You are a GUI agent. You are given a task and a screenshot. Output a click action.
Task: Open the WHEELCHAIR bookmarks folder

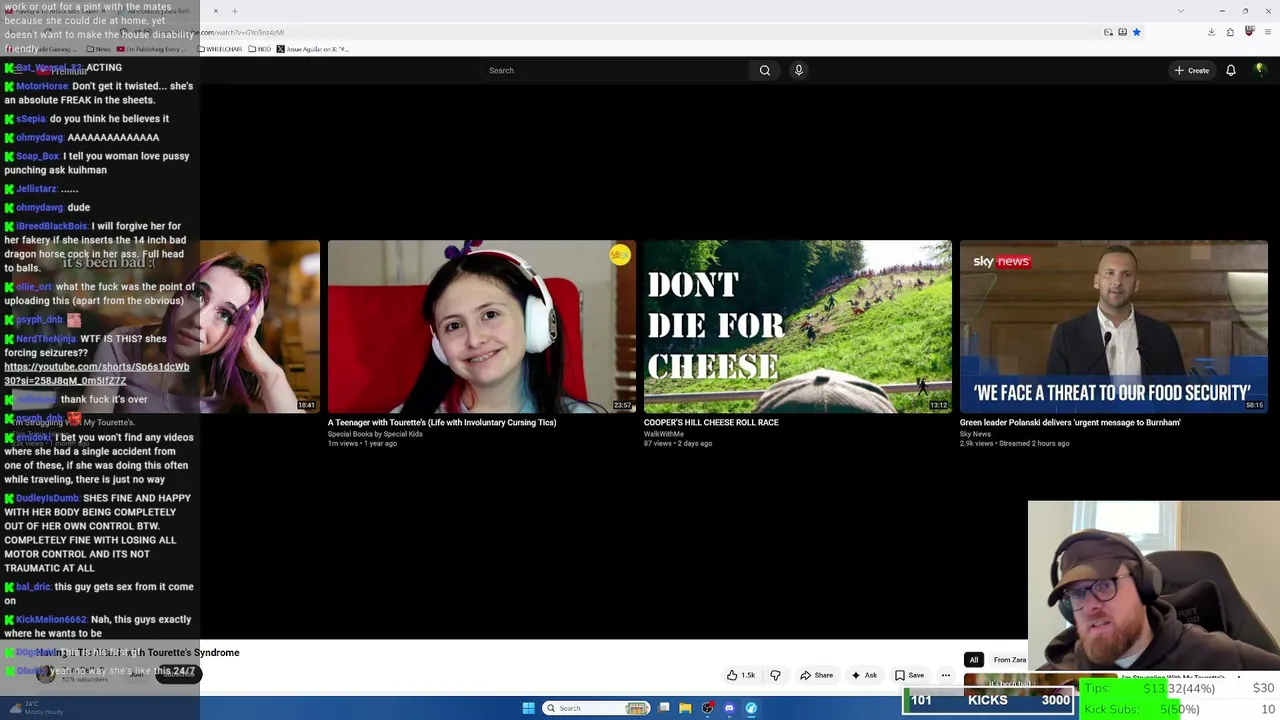[x=221, y=49]
